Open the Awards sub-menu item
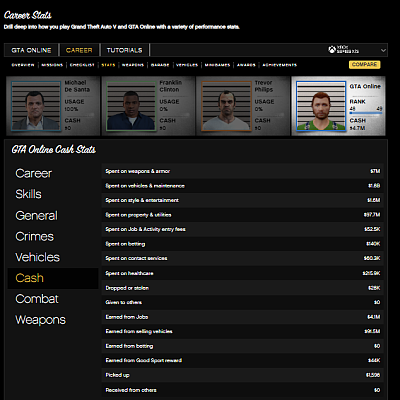Image resolution: width=400 pixels, height=400 pixels. [x=246, y=65]
